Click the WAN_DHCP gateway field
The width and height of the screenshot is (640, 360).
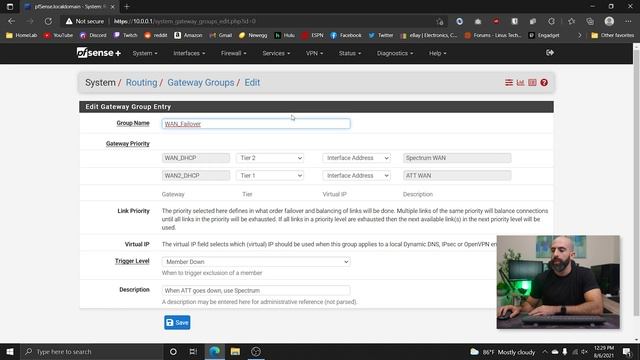tap(196, 158)
